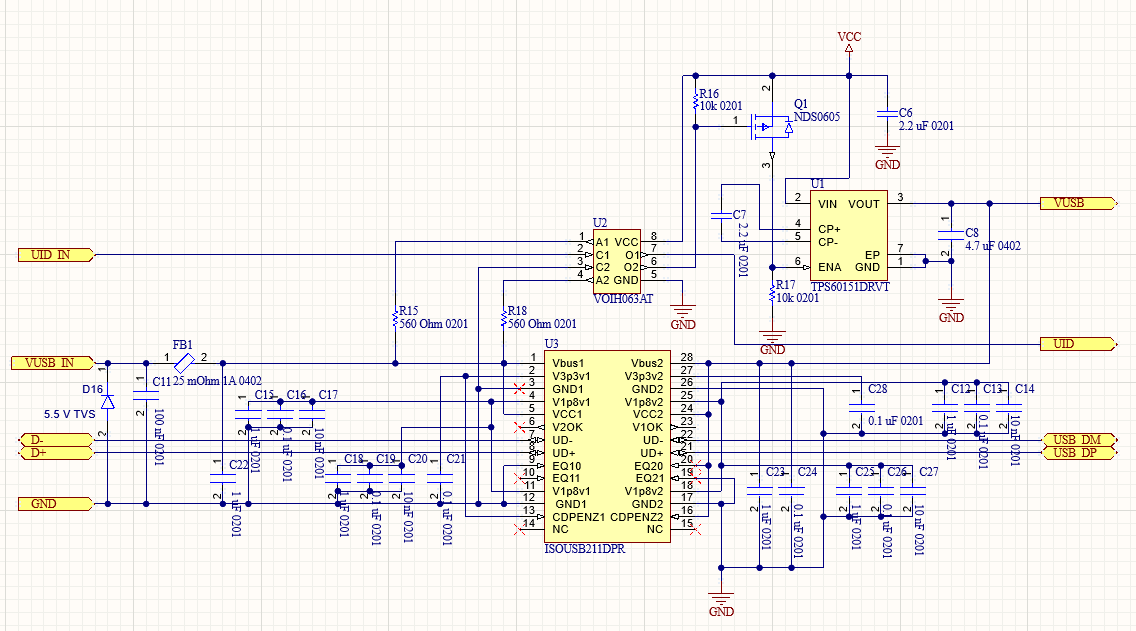Click the UID output port
Viewport: 1136px width, 631px height.
point(1078,344)
